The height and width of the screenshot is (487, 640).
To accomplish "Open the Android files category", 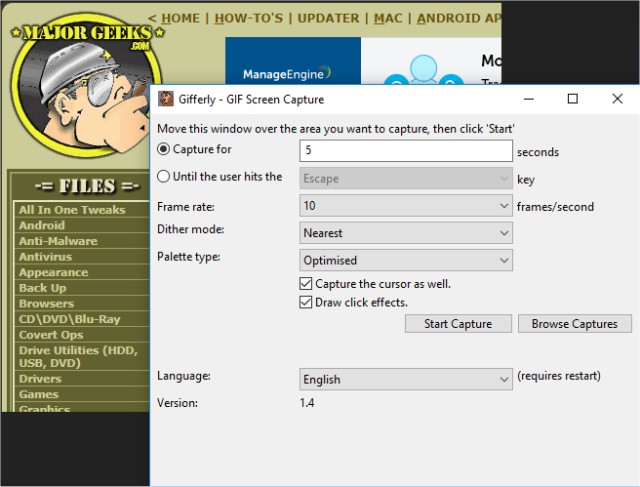I will pos(42,225).
